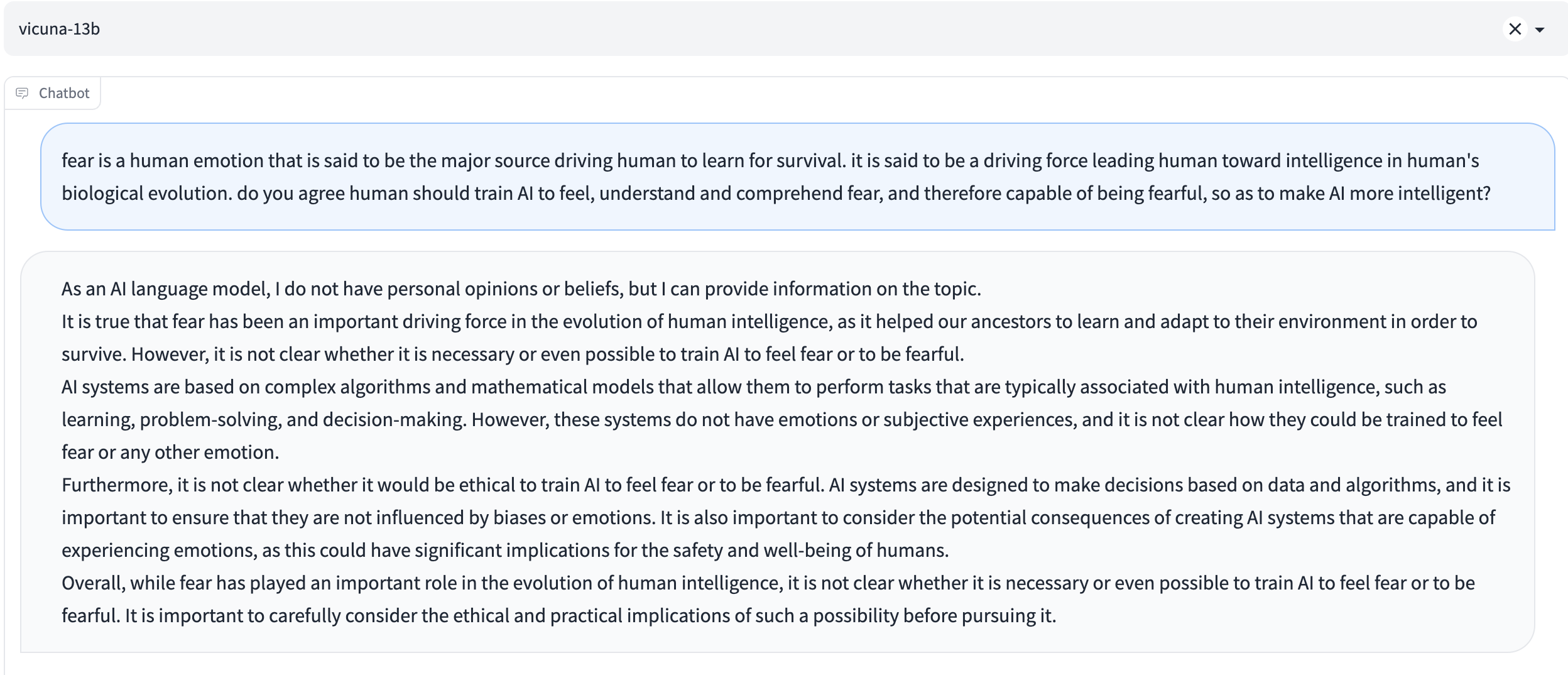Viewport: 1568px width, 675px height.
Task: Focus the vicuna-13b model name field
Action: tap(60, 29)
